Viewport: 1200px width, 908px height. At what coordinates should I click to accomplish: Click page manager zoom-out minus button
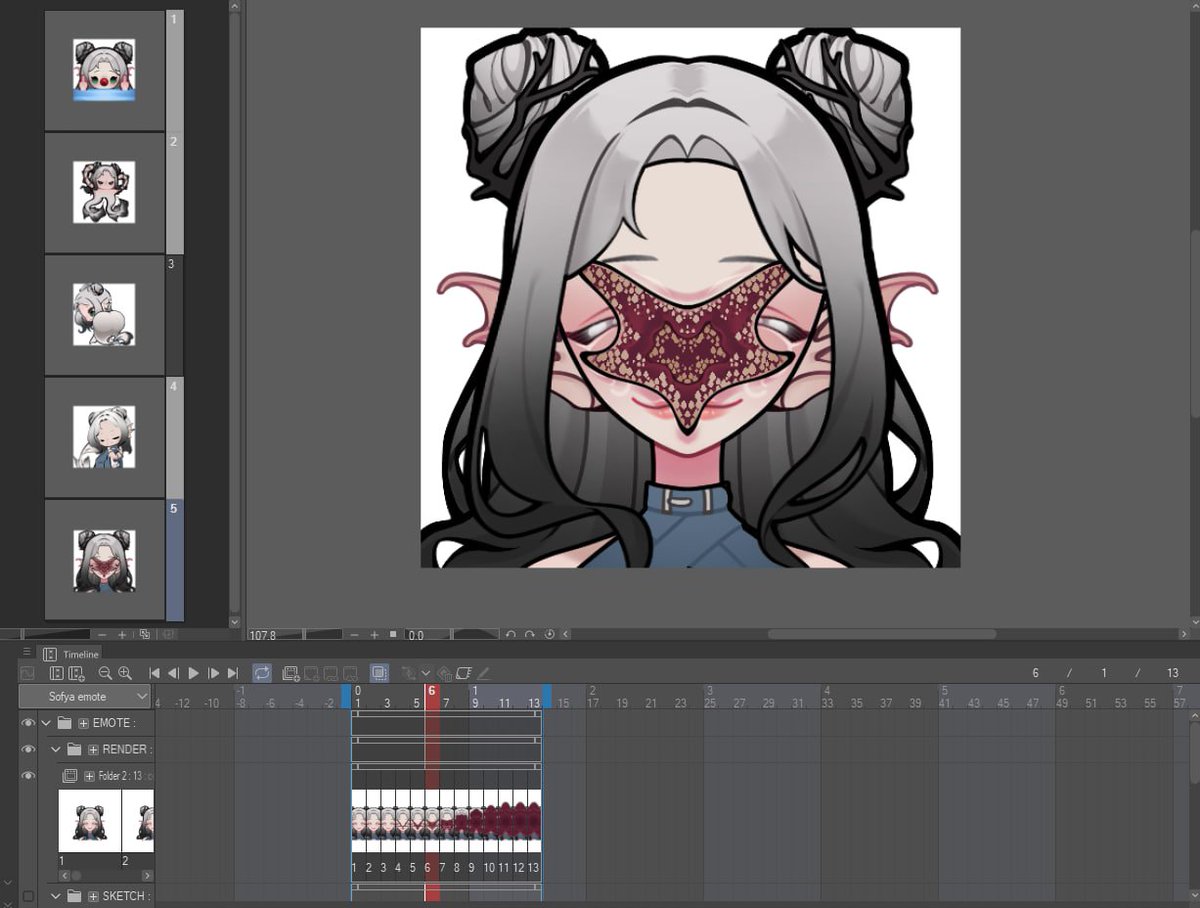[102, 635]
